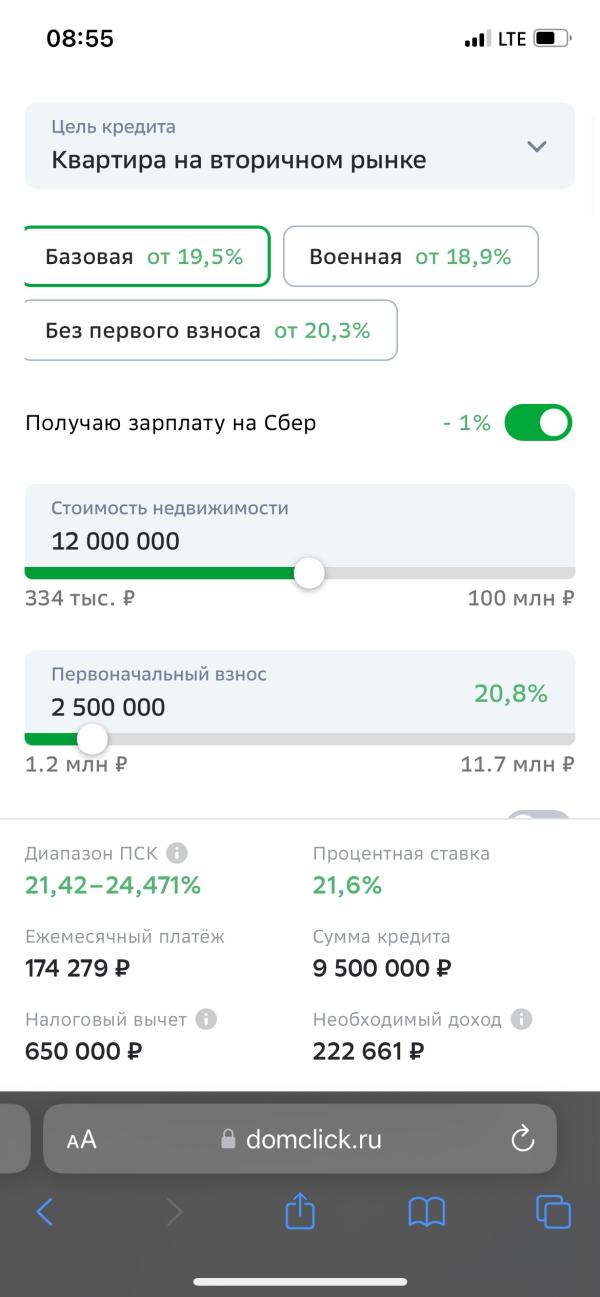This screenshot has height=1297, width=600.
Task: Disable Получаю зарплату на Сбер switch
Action: click(x=538, y=423)
